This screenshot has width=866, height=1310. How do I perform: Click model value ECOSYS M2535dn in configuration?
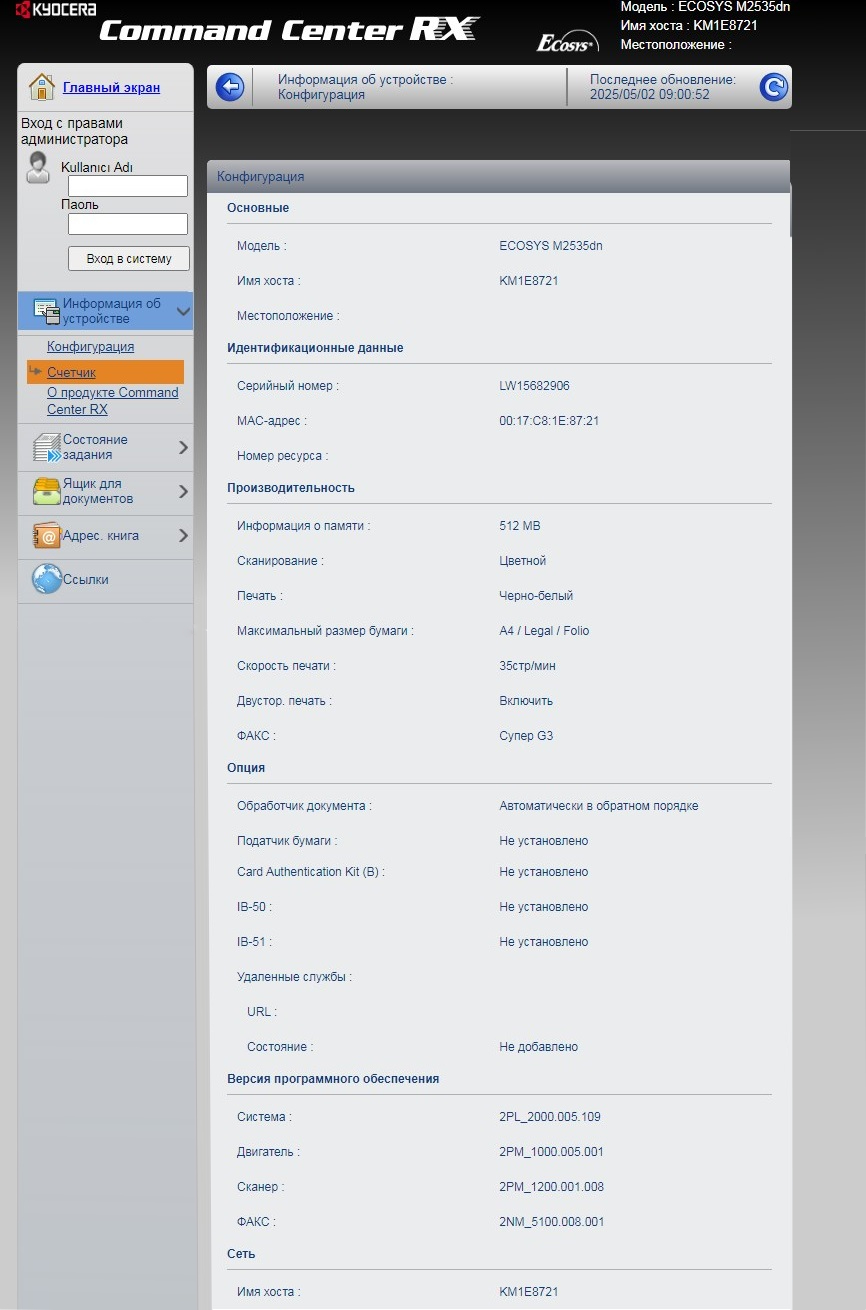click(551, 245)
